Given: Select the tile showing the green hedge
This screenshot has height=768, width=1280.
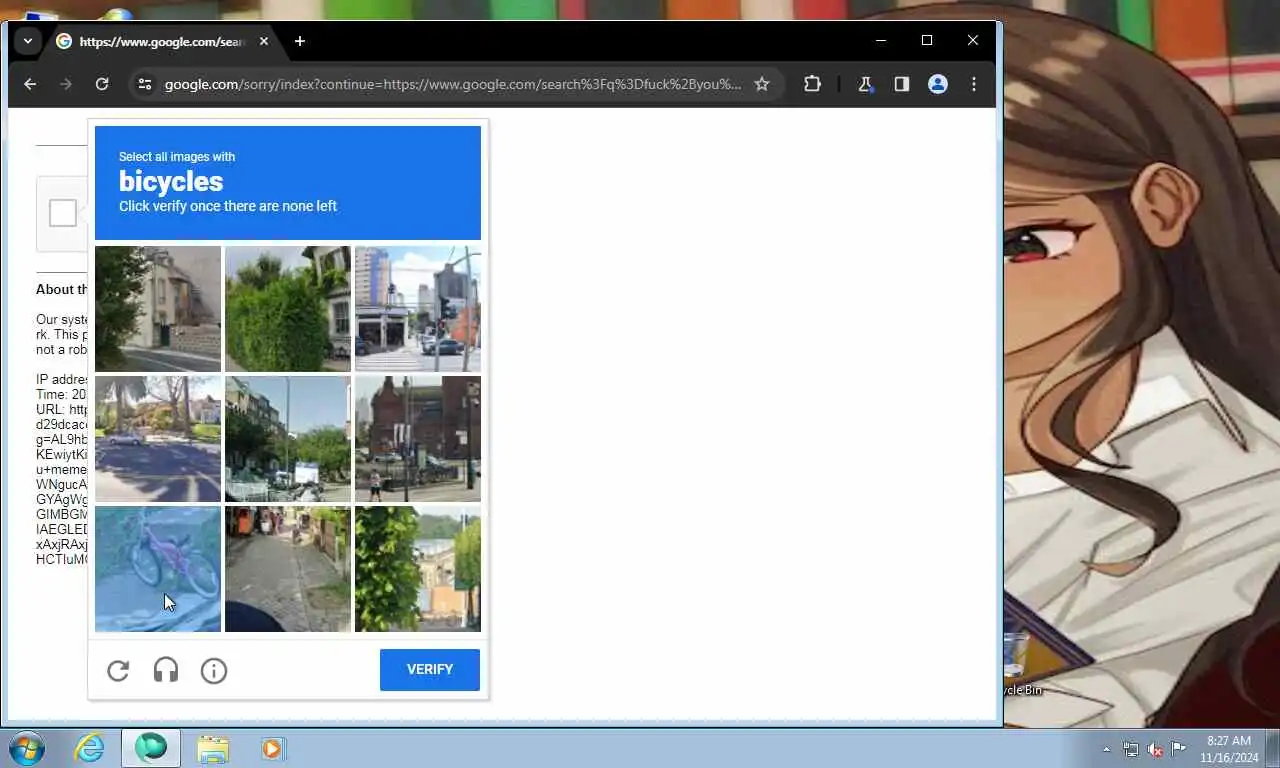Looking at the screenshot, I should [x=288, y=309].
